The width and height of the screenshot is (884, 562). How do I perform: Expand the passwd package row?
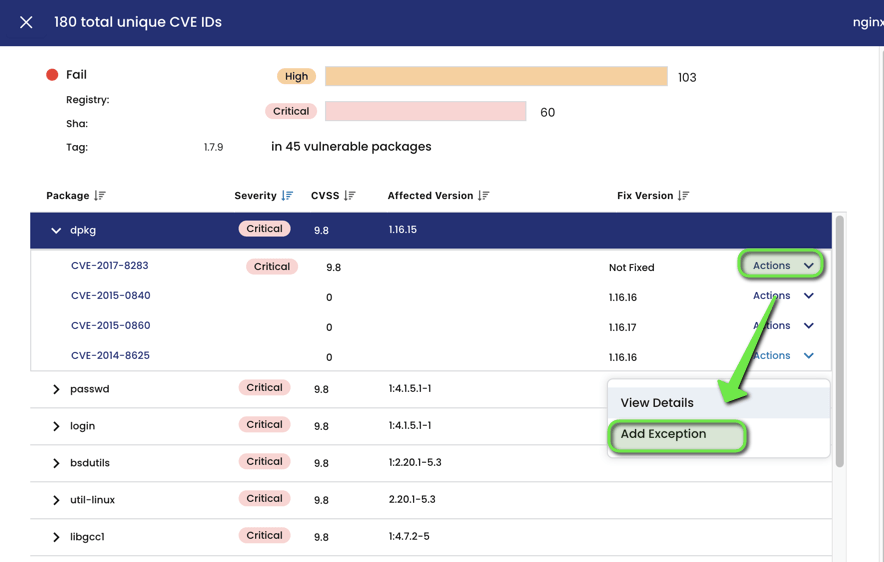[56, 389]
